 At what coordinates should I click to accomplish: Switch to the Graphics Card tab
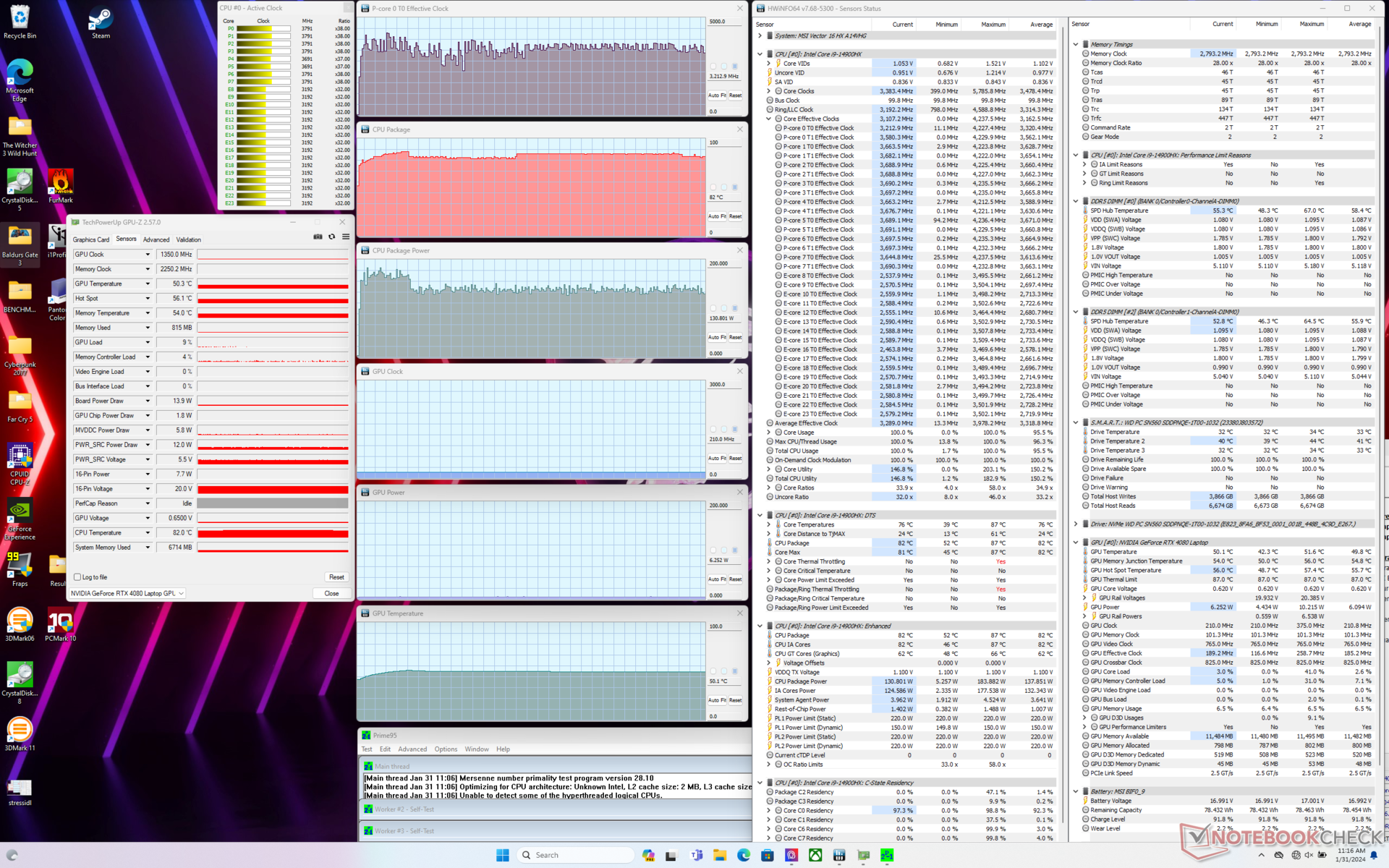click(x=90, y=239)
